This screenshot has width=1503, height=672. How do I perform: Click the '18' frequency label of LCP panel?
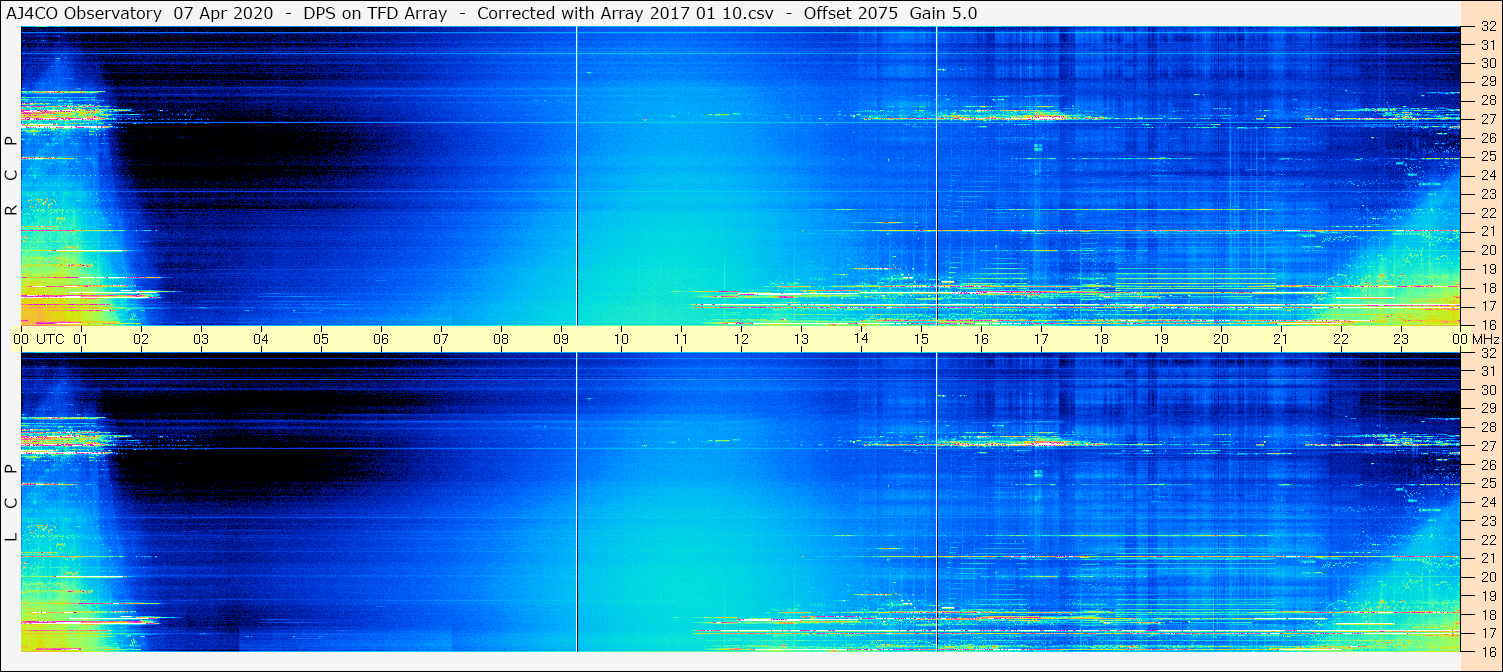(1487, 614)
